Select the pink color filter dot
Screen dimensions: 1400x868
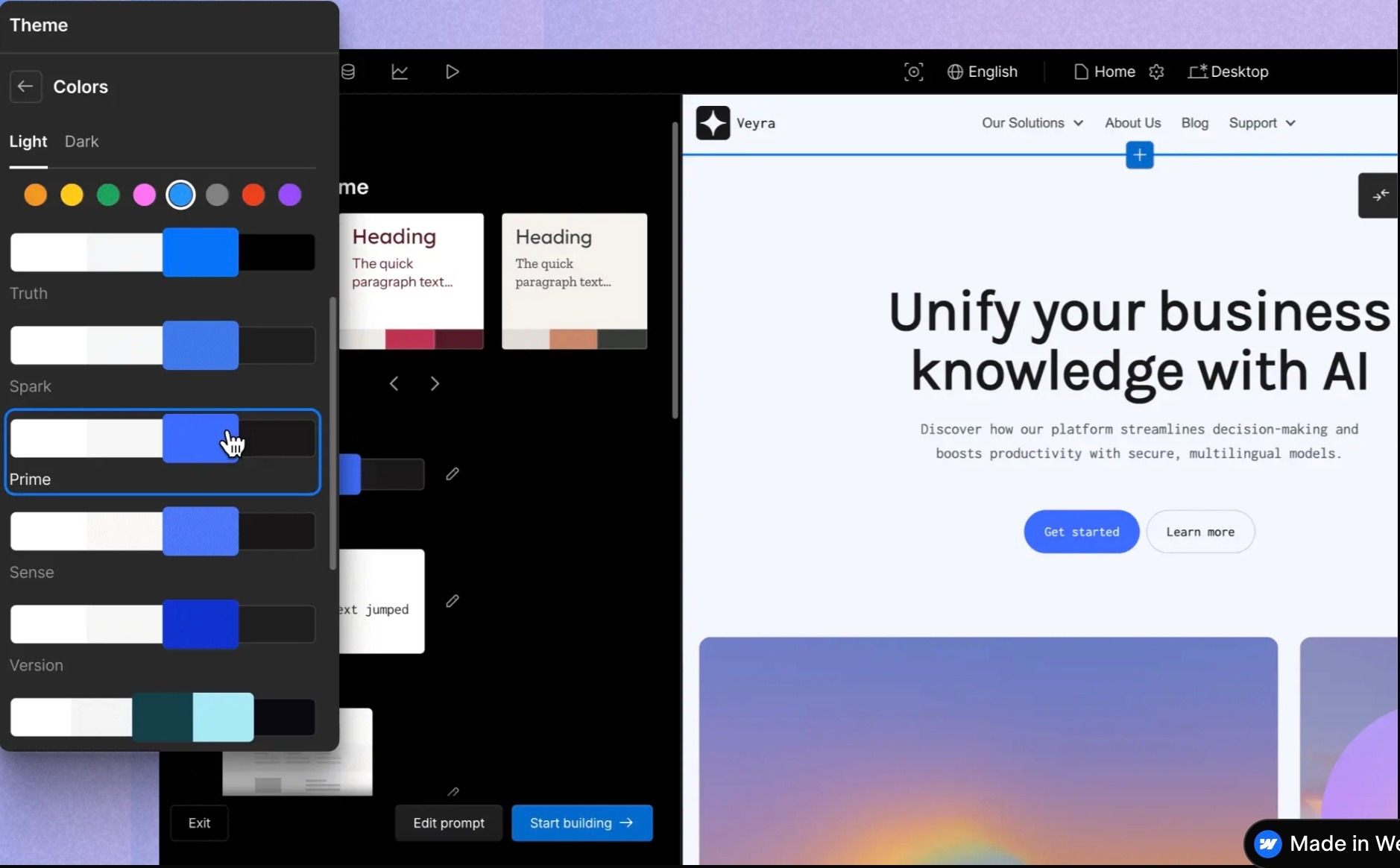[x=144, y=195]
